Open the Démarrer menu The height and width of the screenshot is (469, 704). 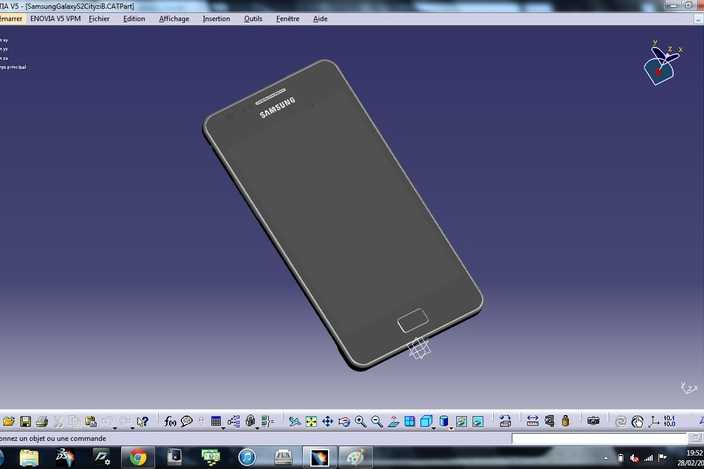click(11, 19)
